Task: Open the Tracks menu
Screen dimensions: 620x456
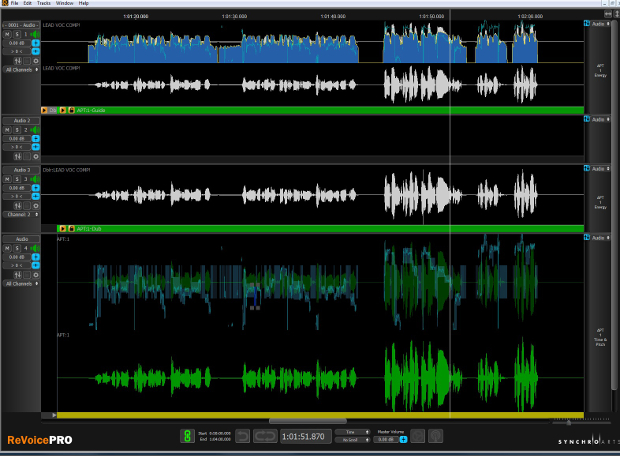Action: coord(44,3)
